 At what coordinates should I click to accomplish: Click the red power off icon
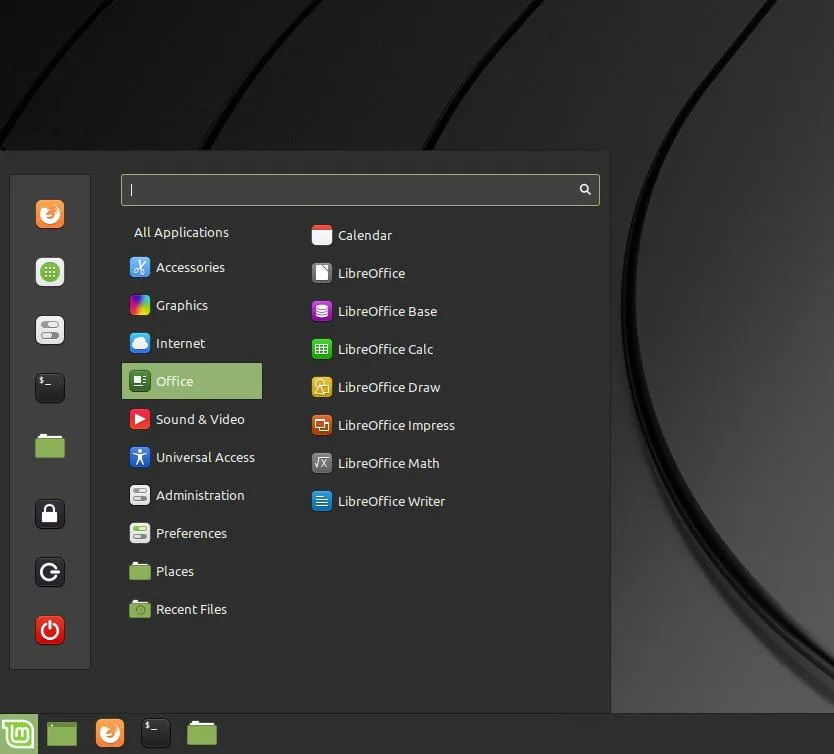click(x=50, y=630)
